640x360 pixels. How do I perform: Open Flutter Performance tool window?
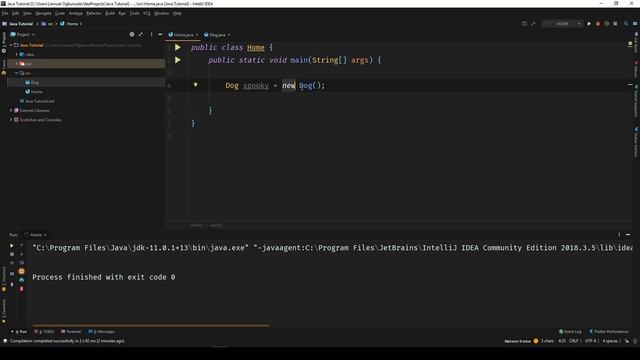(609, 331)
